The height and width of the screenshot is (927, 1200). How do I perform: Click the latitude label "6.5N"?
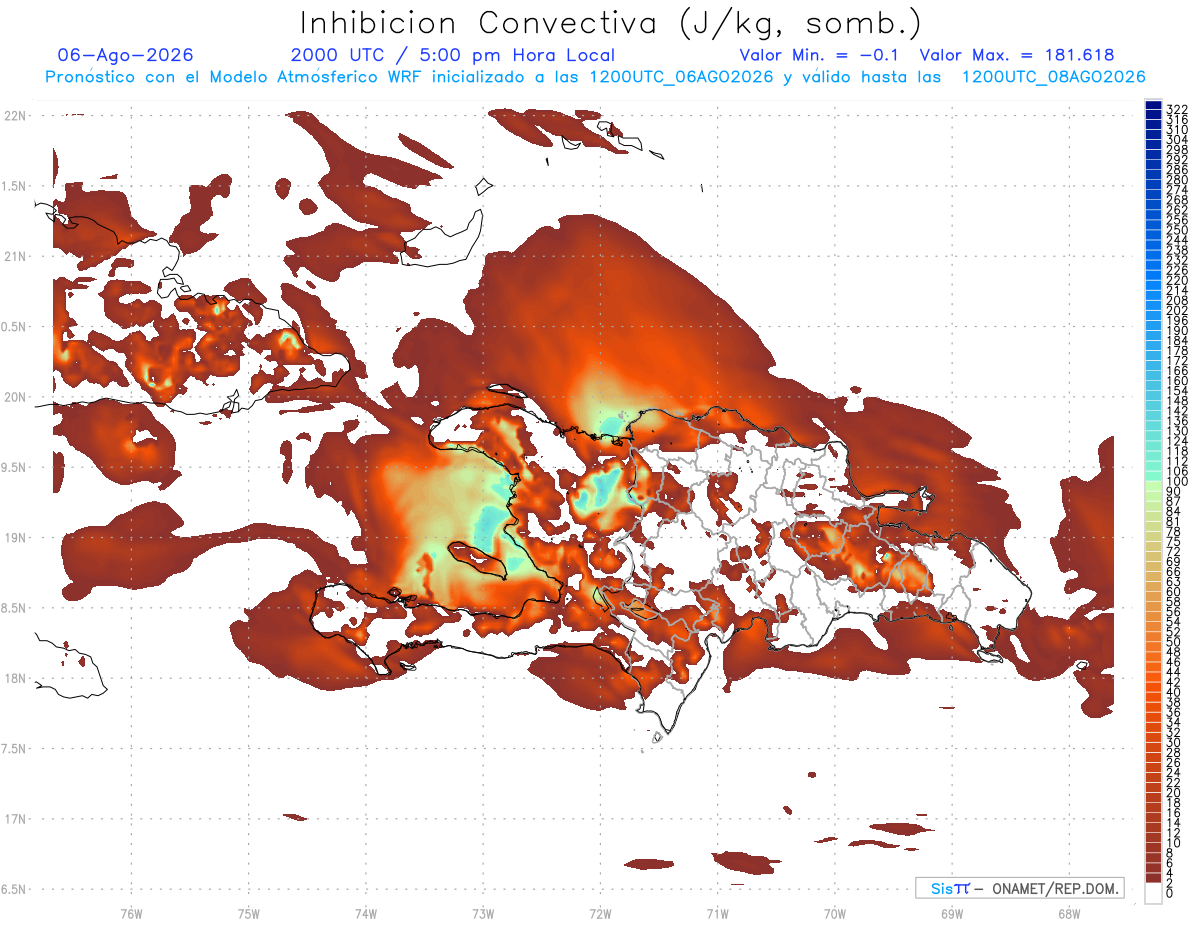pyautogui.click(x=15, y=889)
